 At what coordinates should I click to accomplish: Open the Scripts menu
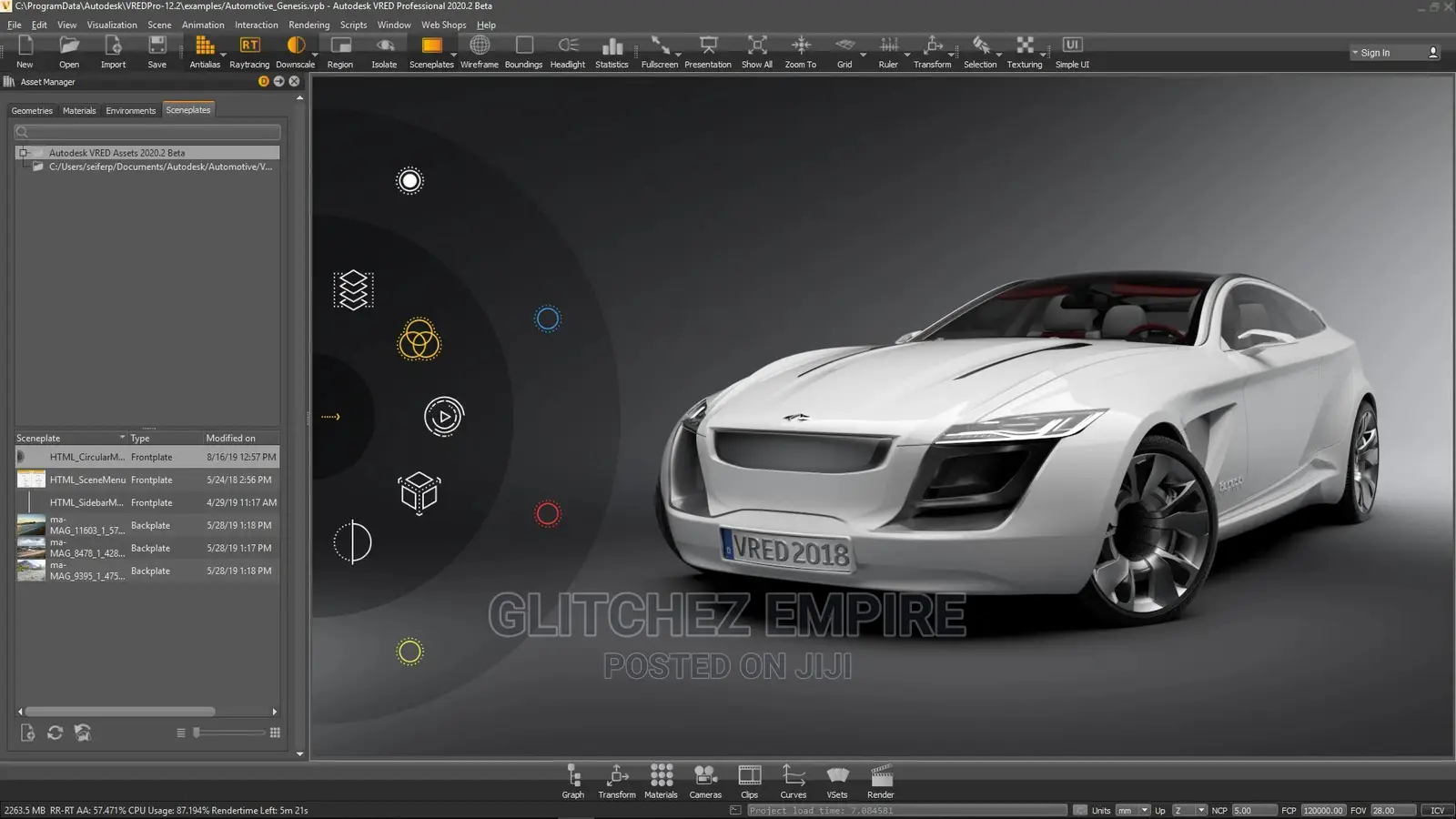click(x=353, y=25)
